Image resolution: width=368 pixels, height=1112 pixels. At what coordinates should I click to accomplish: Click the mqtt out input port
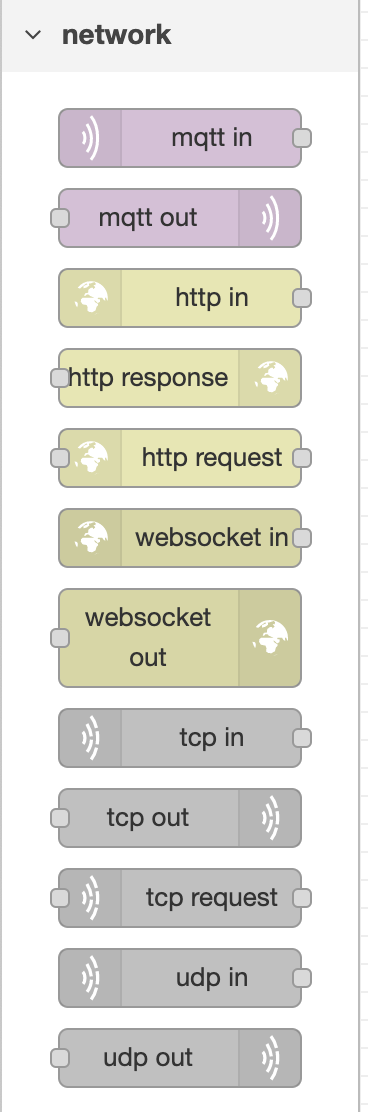[60, 218]
